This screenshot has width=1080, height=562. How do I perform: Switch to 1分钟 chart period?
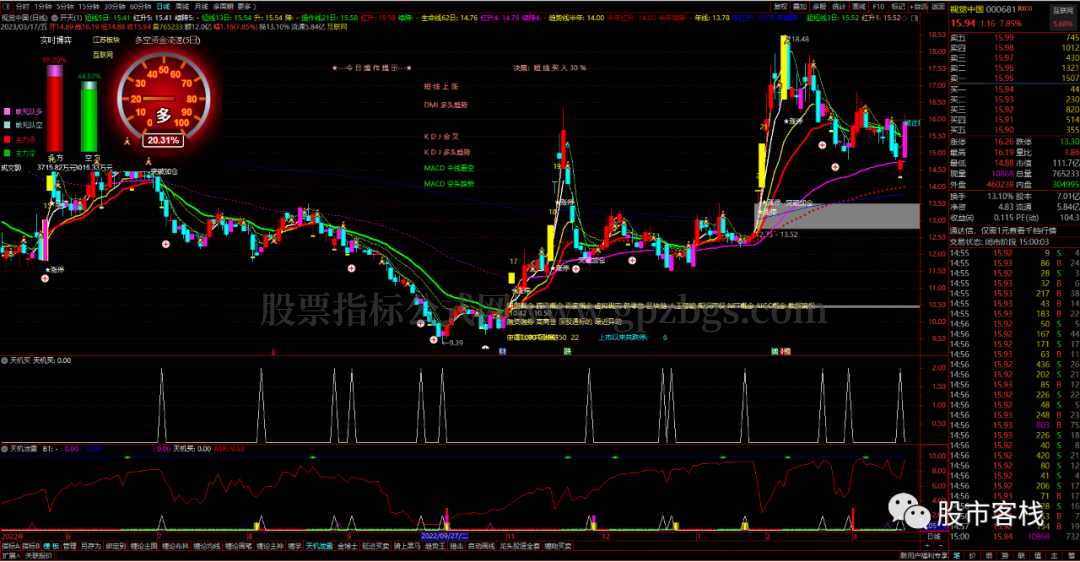43,7
